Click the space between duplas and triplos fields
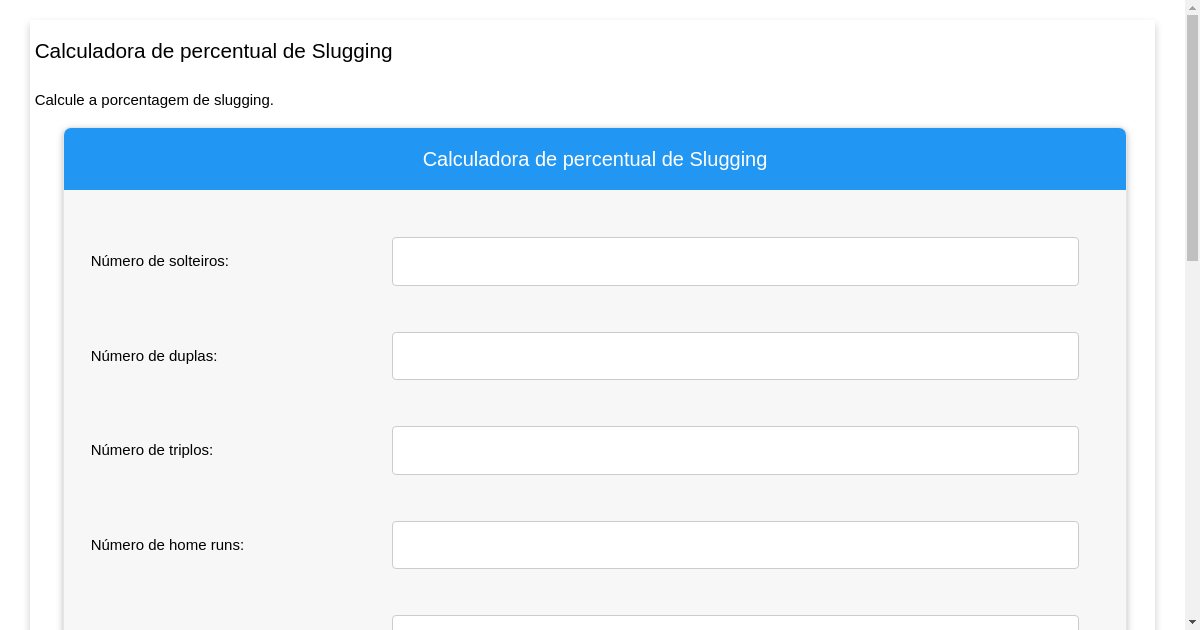 (735, 403)
